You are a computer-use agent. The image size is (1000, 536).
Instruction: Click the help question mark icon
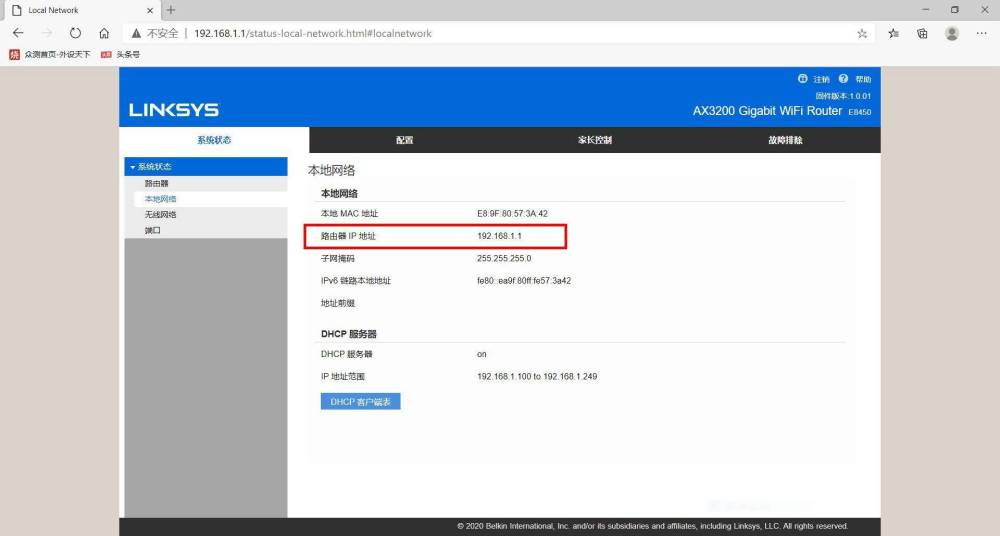click(843, 78)
